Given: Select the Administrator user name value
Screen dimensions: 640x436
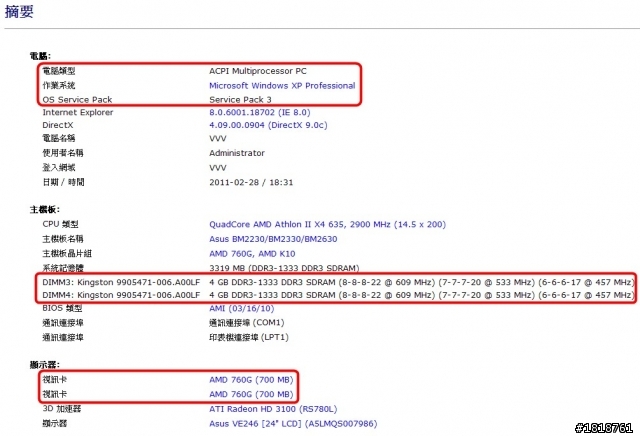Looking at the screenshot, I should point(237,153).
